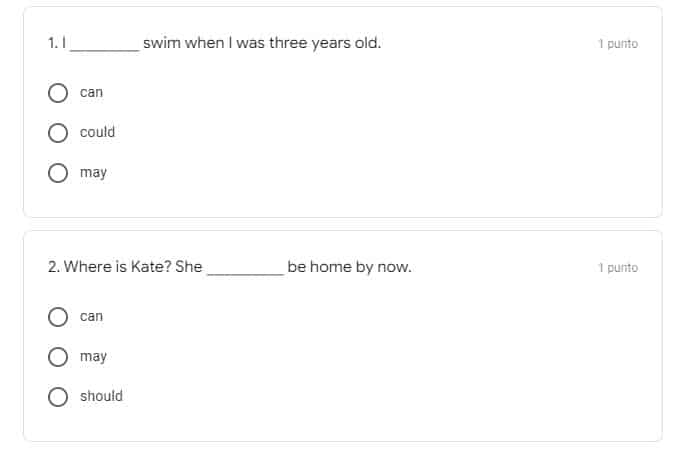Click the 'can' label text under Kate question

tap(91, 317)
